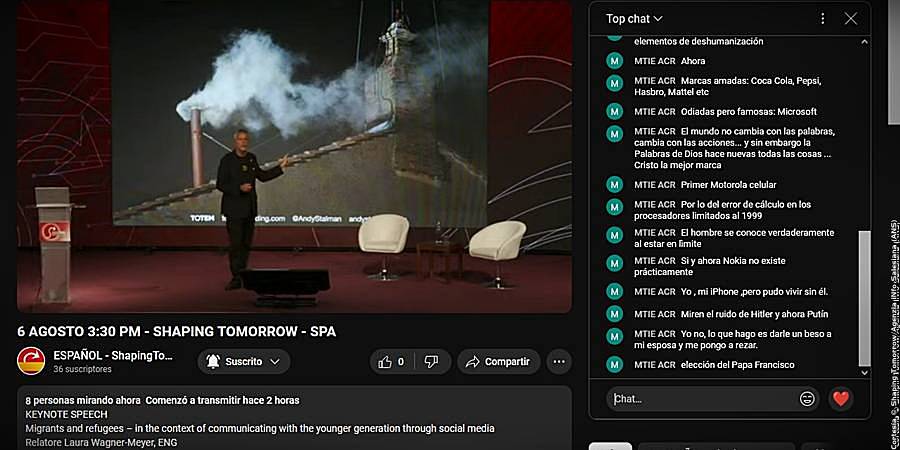Click the chat scroll-up arrow
This screenshot has height=450, width=900.
865,41
